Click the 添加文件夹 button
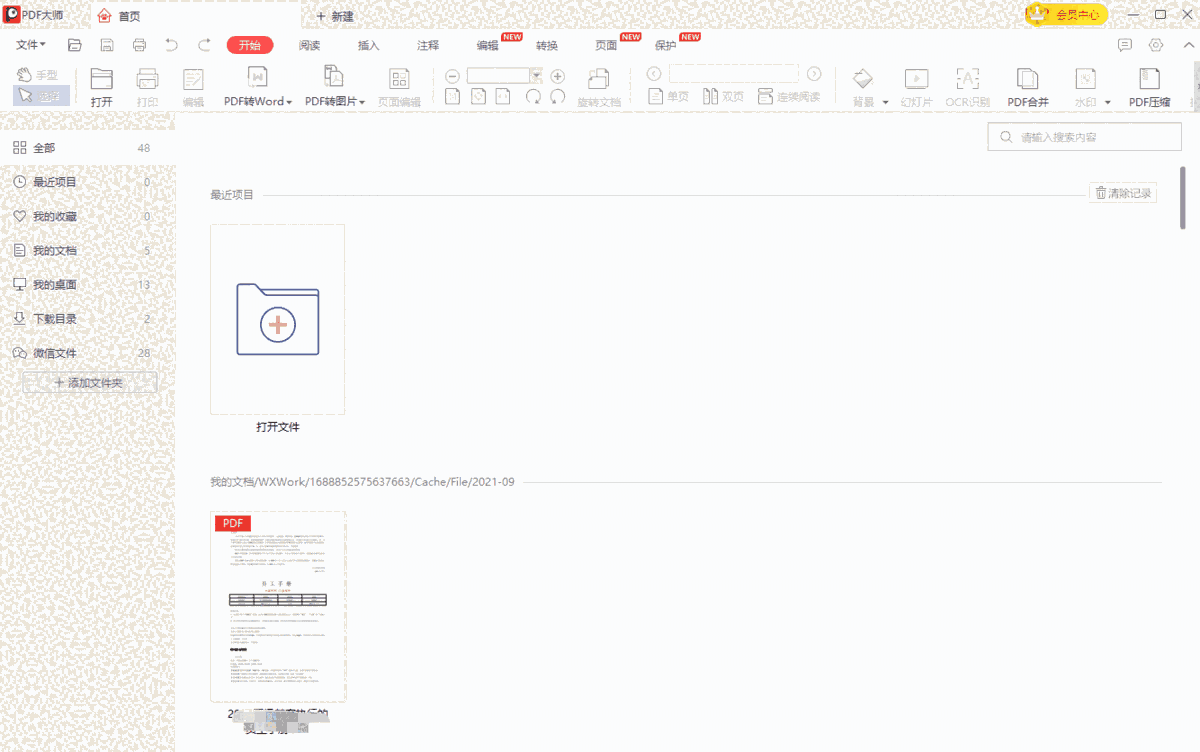The image size is (1200, 752). (89, 383)
